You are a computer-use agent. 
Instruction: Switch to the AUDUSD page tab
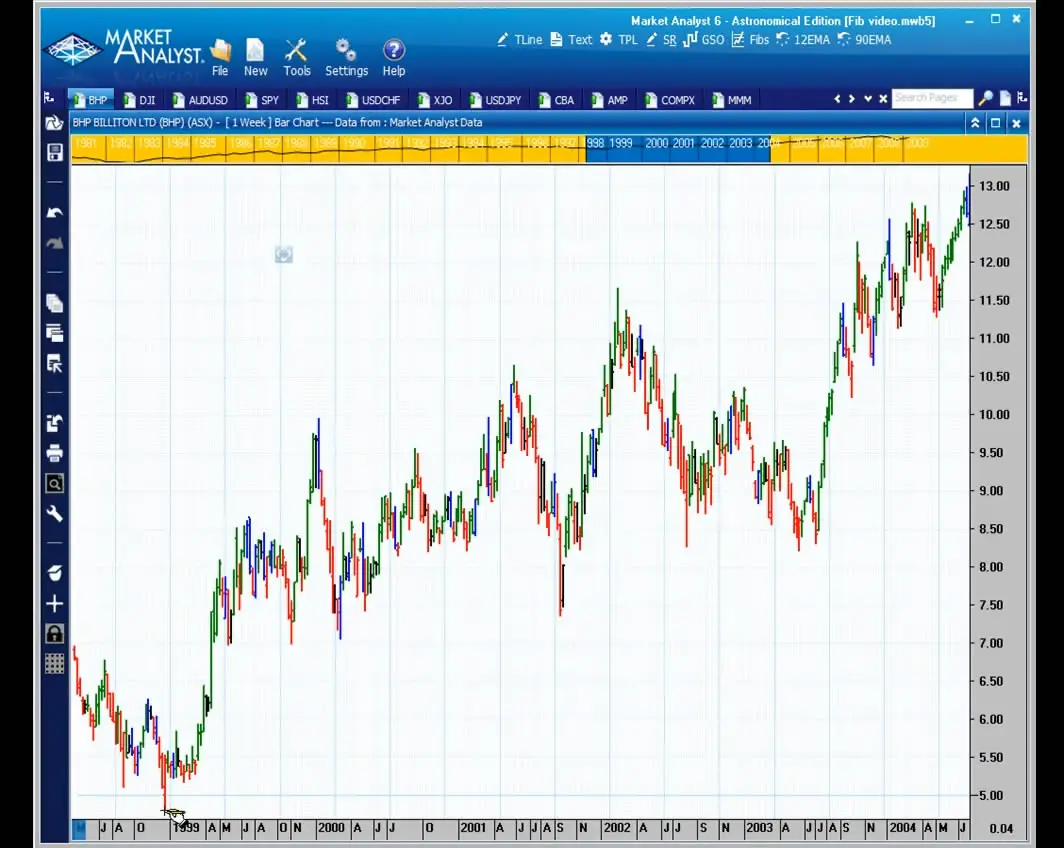200,100
